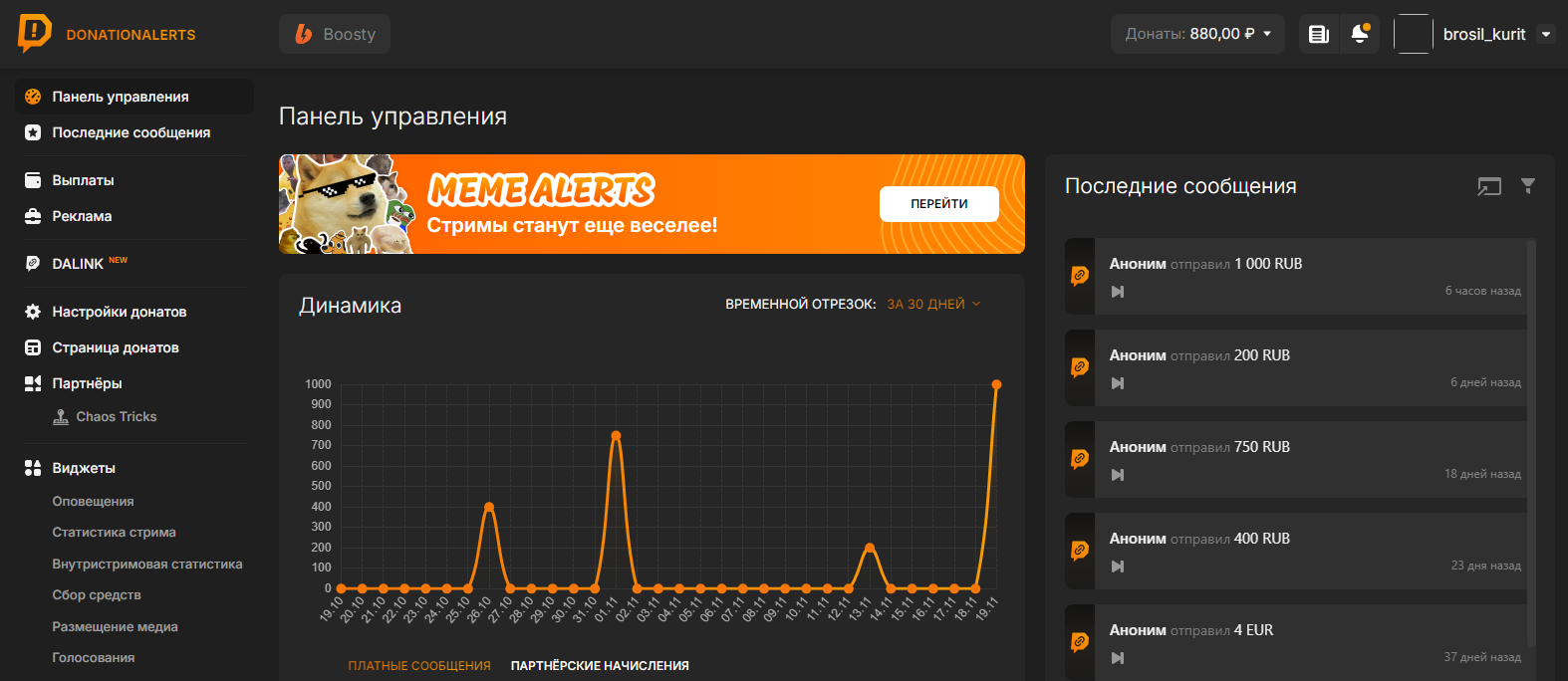This screenshot has height=681, width=1568.
Task: Click the Страница донатов icon
Action: (33, 347)
